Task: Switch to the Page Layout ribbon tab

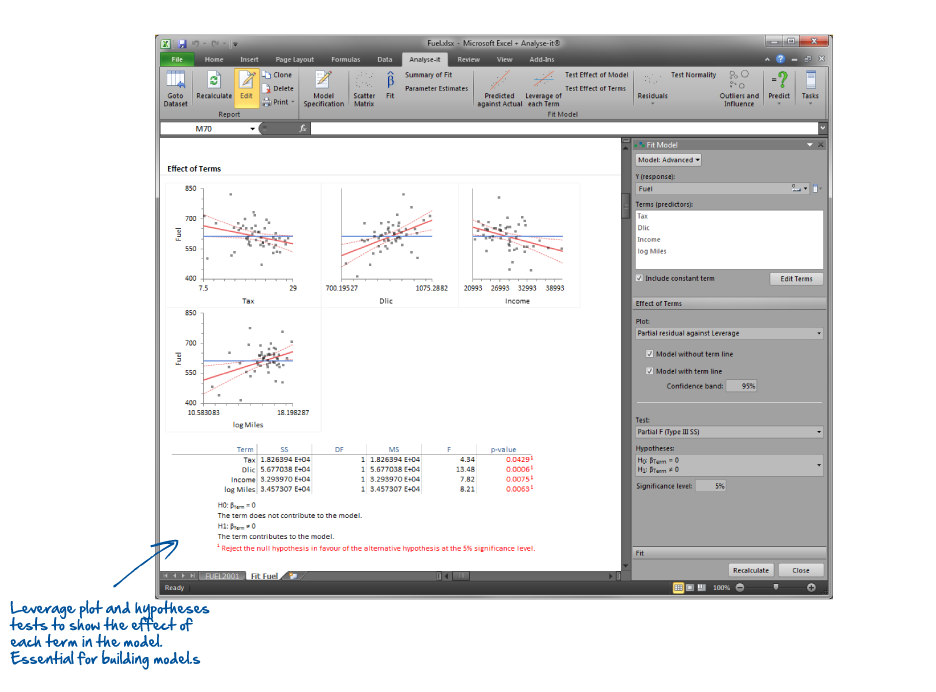Action: point(294,59)
